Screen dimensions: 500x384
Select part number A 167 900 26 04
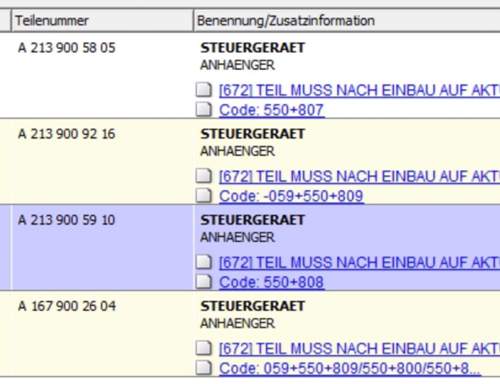point(67,306)
